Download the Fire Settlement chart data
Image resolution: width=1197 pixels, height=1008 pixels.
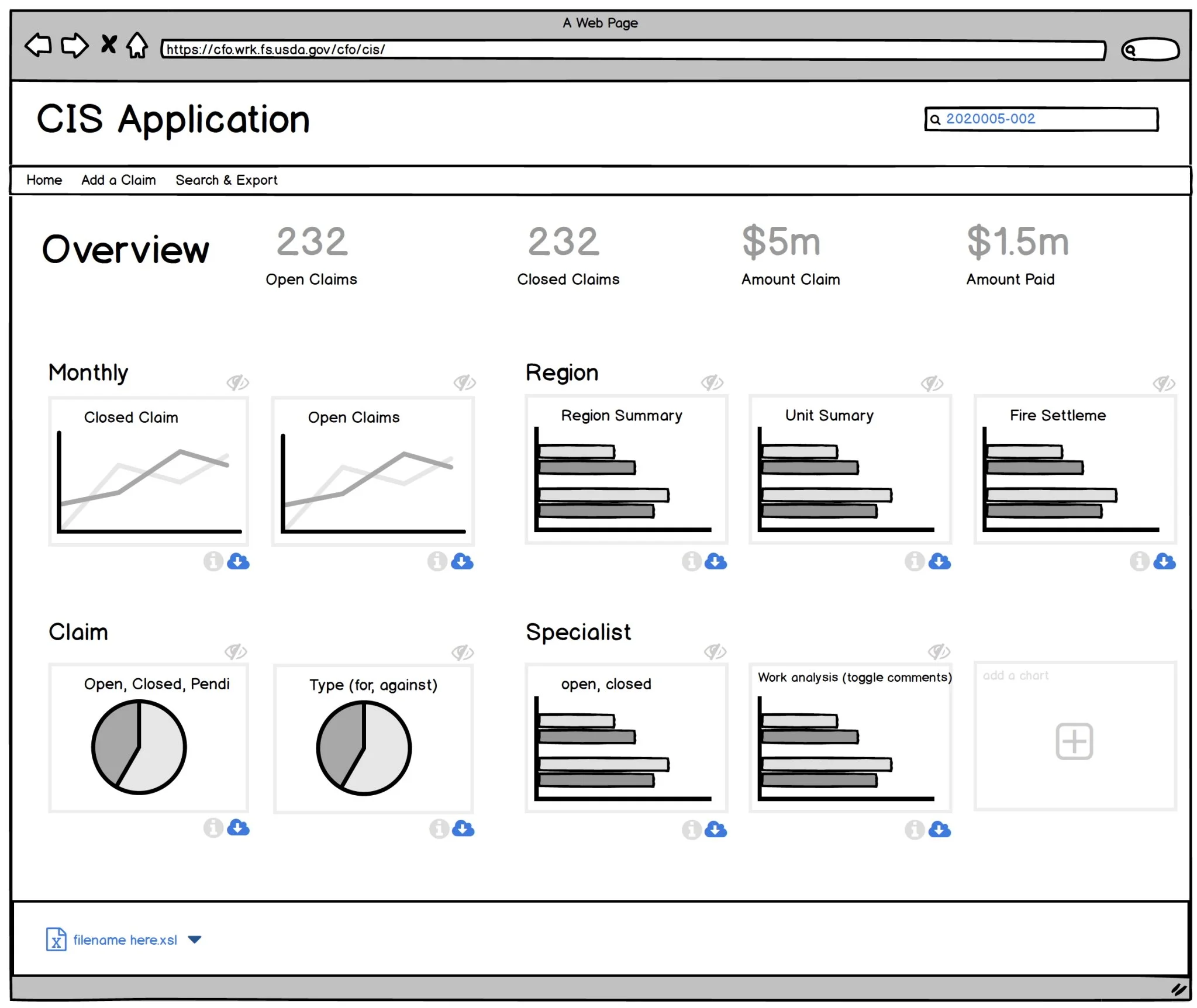[x=1164, y=561]
